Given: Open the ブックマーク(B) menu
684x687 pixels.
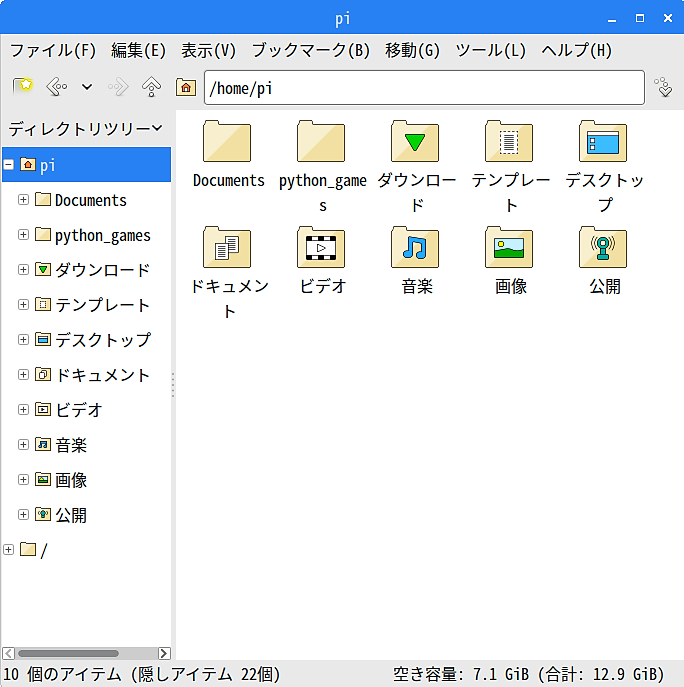Looking at the screenshot, I should coord(311,50).
